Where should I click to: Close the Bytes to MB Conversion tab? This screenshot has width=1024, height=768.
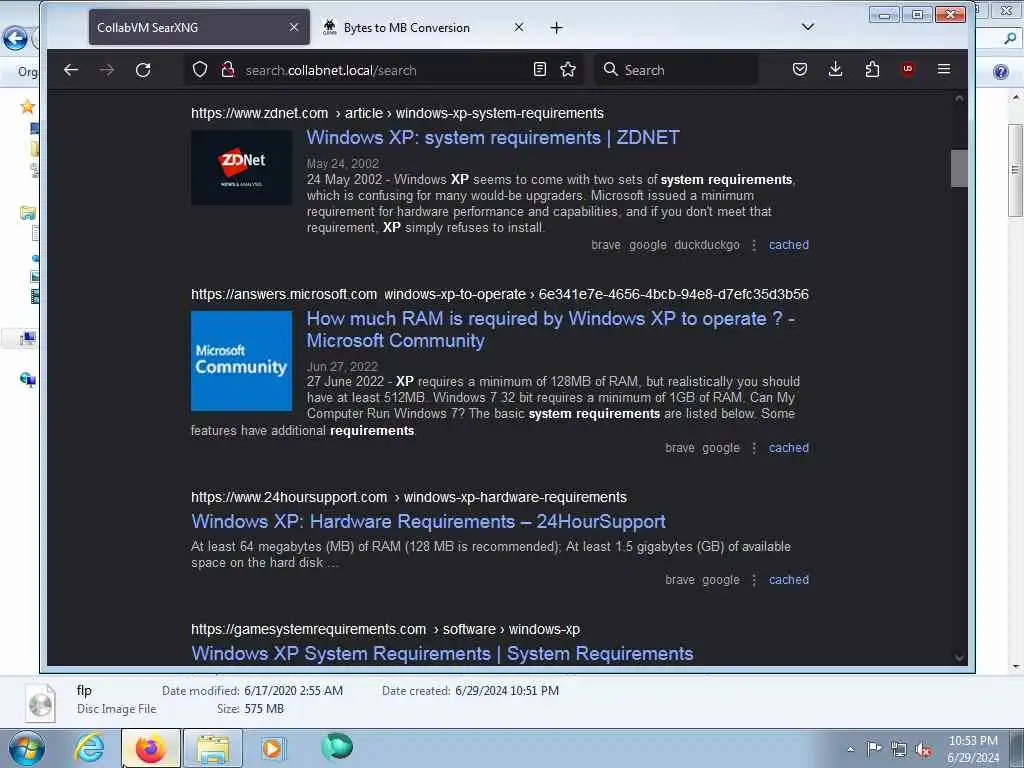(519, 27)
